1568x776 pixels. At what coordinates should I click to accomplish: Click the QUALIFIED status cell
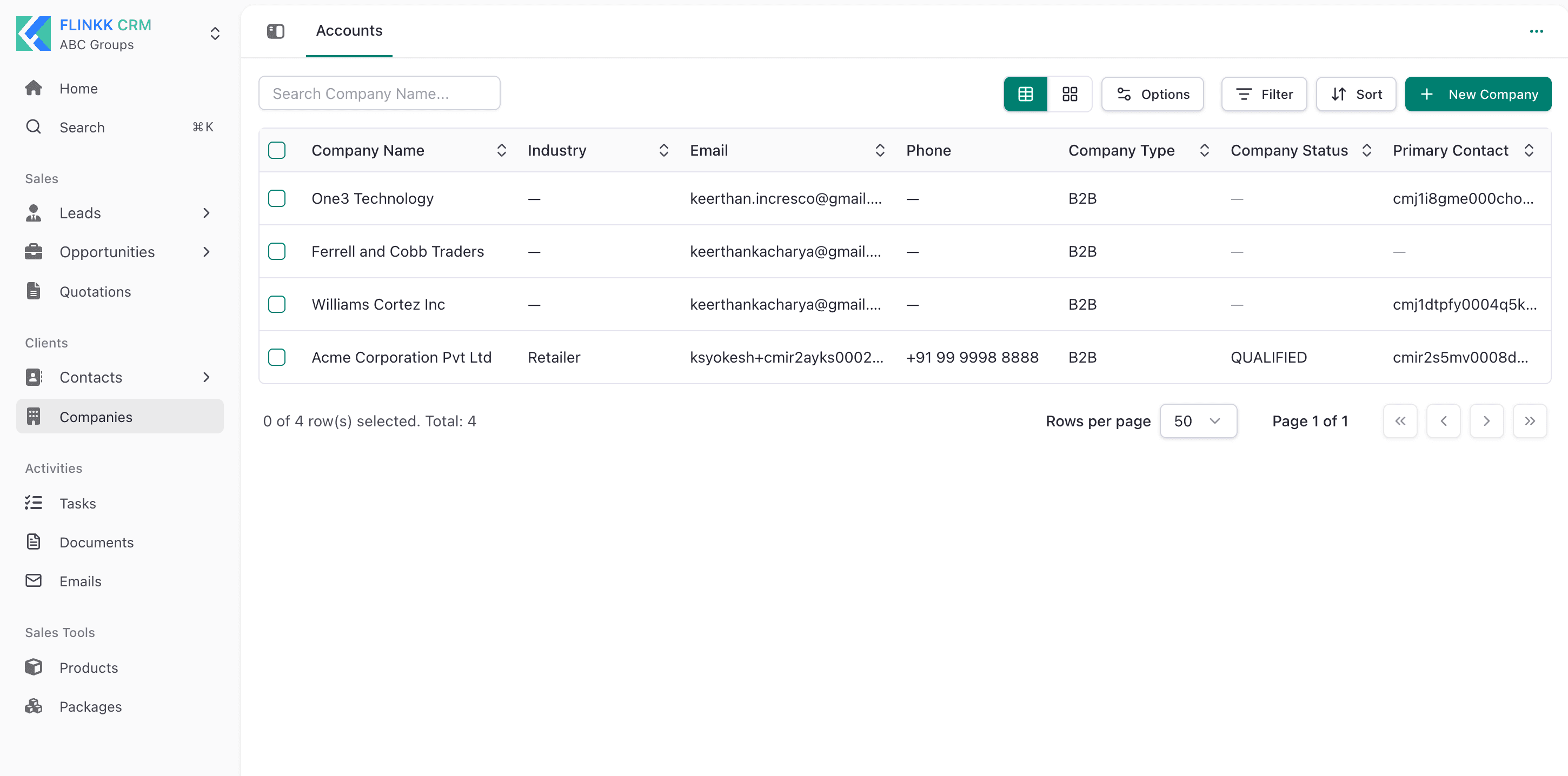(x=1268, y=357)
